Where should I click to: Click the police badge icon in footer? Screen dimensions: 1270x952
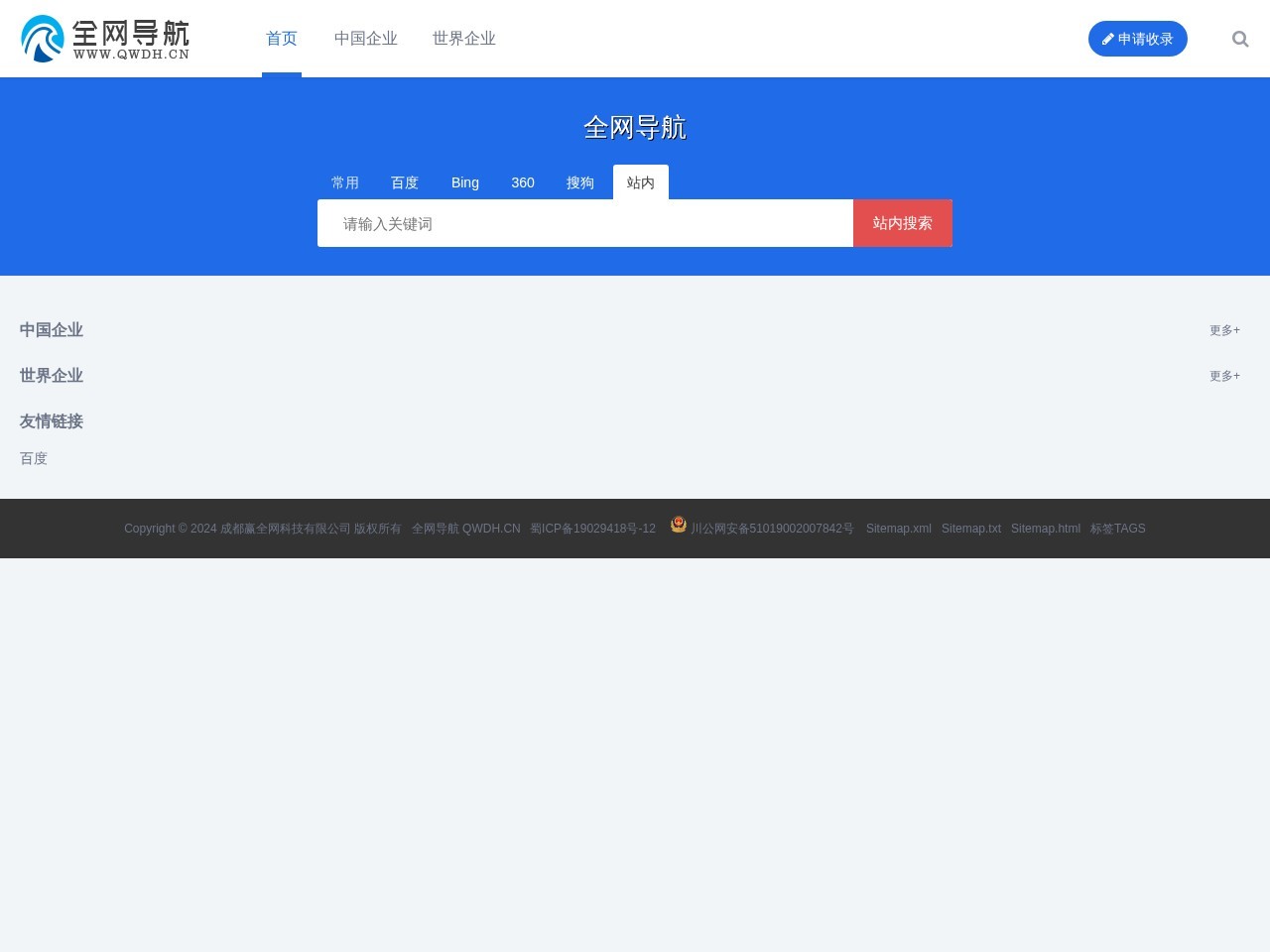[679, 525]
